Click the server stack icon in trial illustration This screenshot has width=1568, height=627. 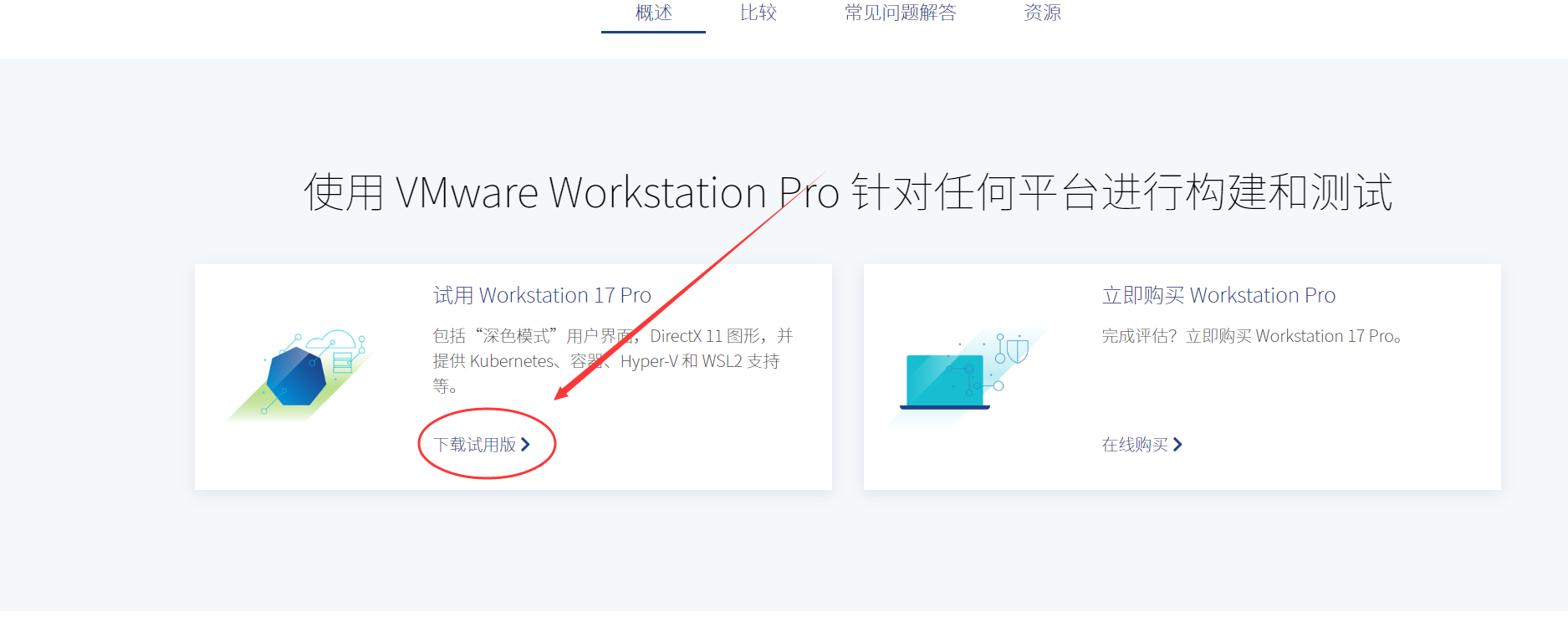click(x=343, y=362)
